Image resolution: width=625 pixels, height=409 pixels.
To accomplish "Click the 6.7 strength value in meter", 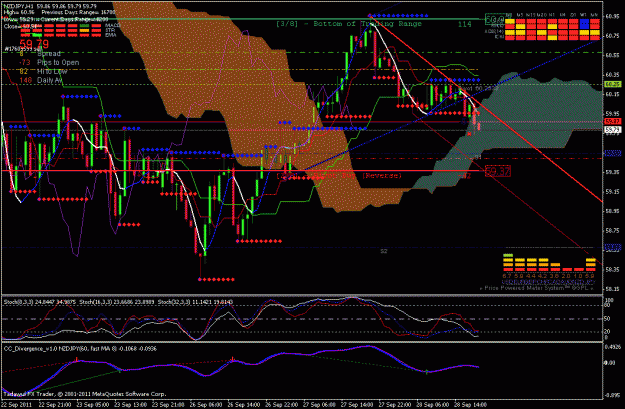I will click(507, 275).
